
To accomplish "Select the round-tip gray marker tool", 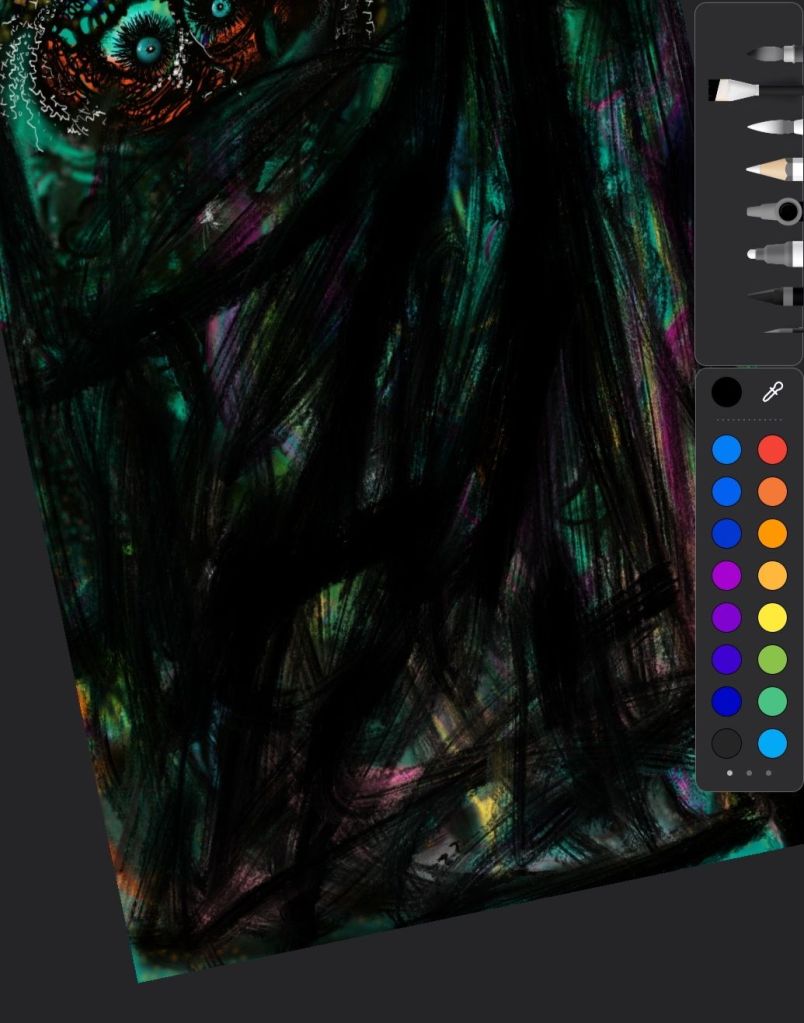I will click(x=775, y=254).
